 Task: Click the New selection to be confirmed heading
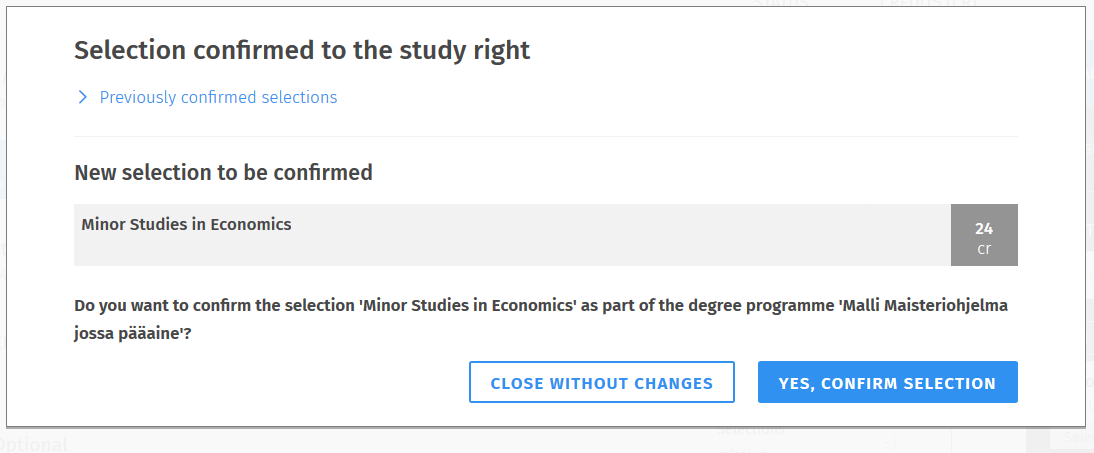coord(223,173)
